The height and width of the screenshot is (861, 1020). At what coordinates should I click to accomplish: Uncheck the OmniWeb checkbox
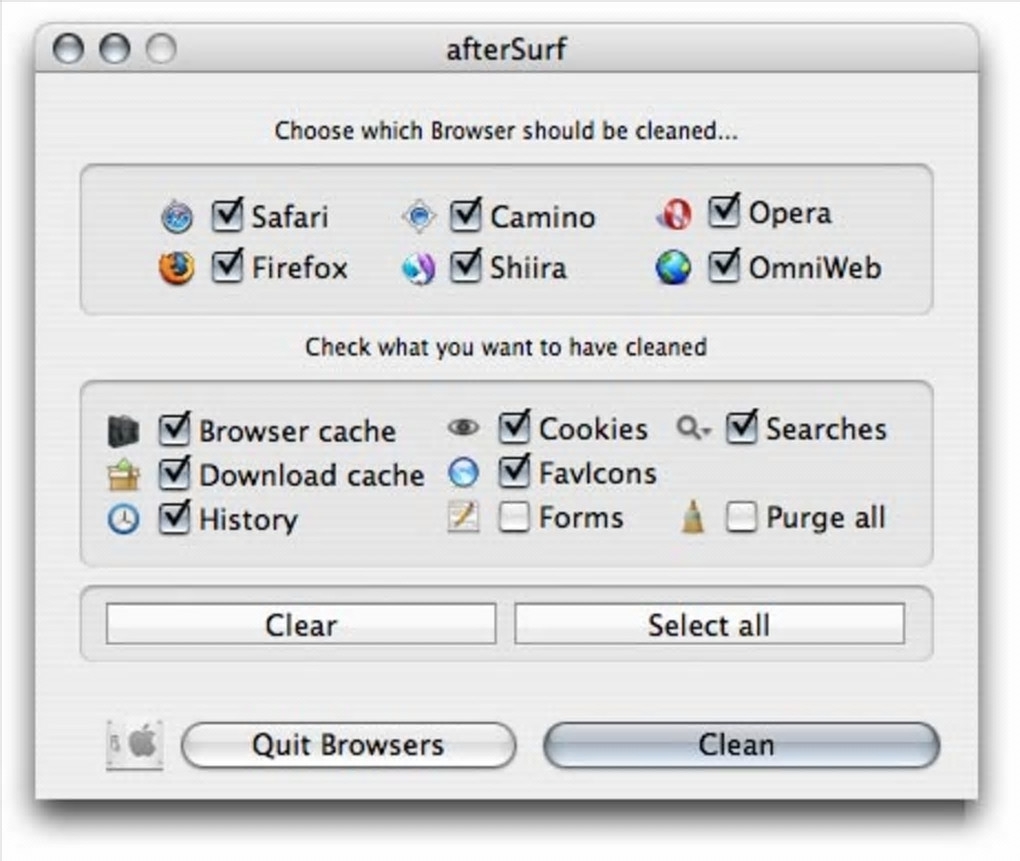724,267
